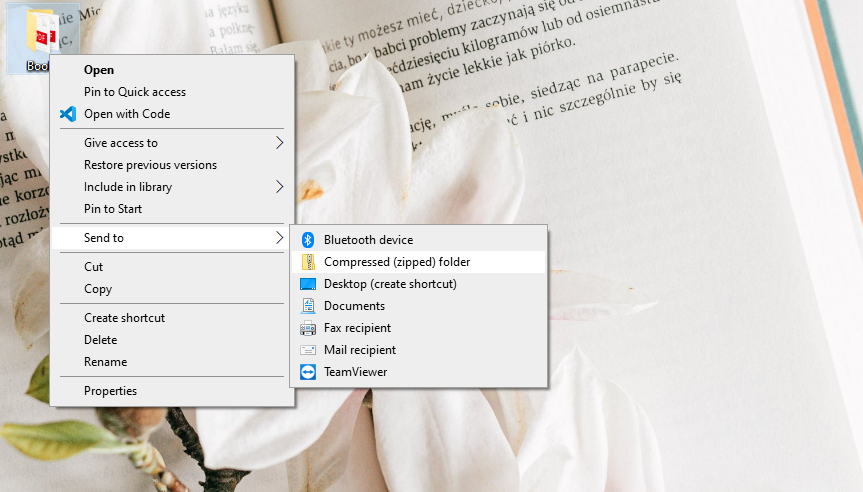Screen dimensions: 863x492
Task: Select Restore previous versions
Action: click(x=172, y=165)
